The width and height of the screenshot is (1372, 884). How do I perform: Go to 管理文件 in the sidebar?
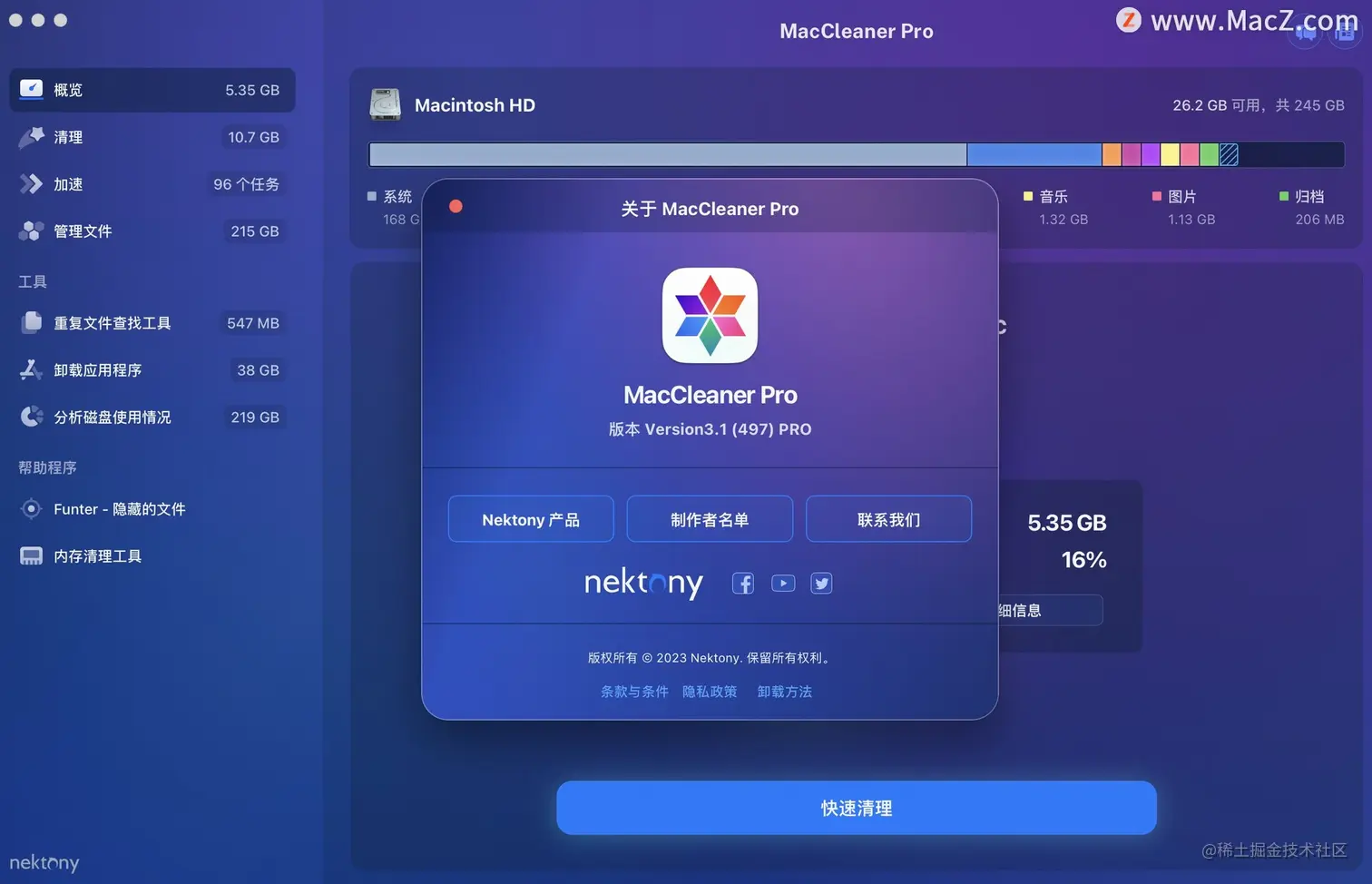pyautogui.click(x=152, y=231)
